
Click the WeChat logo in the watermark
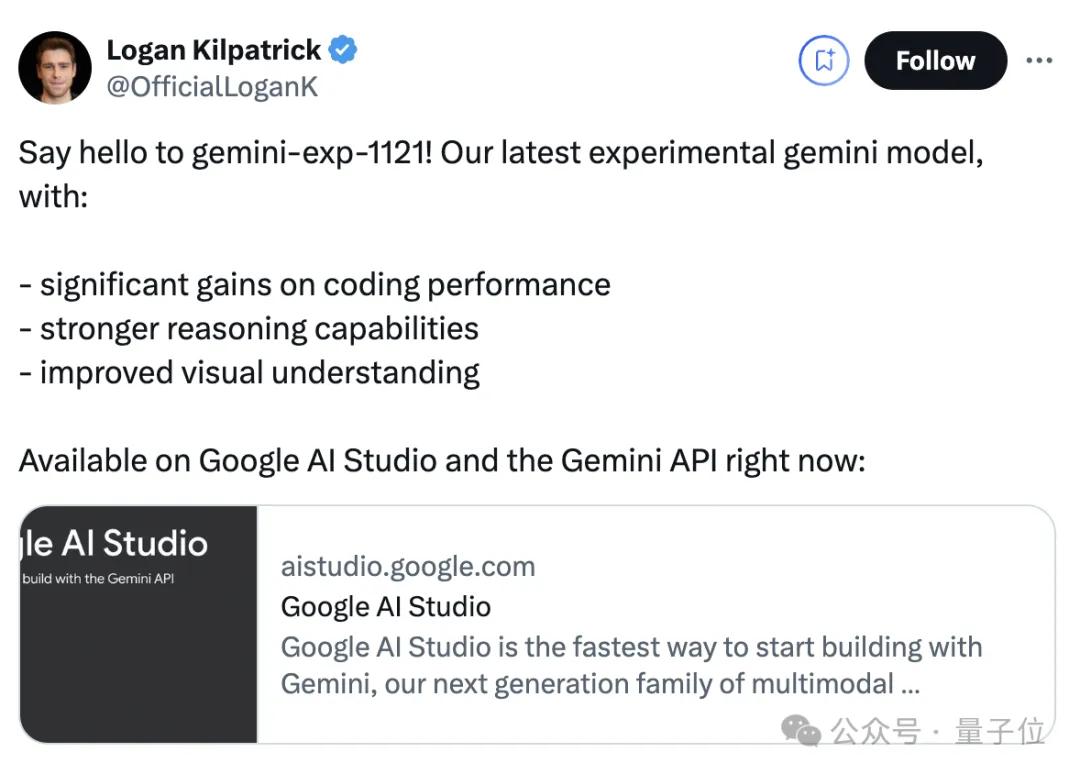[x=801, y=730]
